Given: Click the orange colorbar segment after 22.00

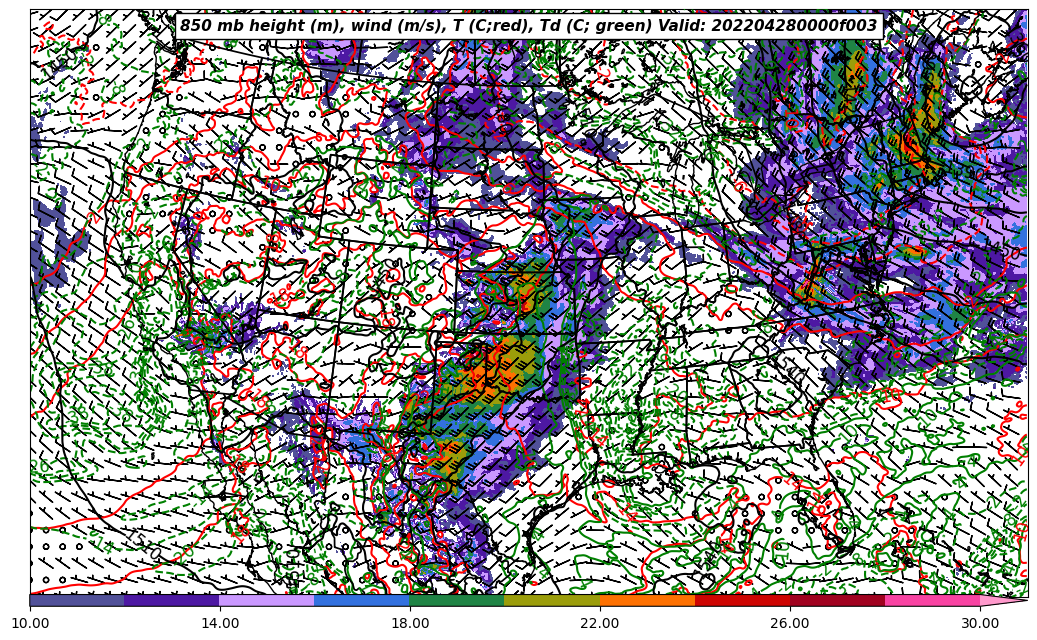Looking at the screenshot, I should pos(647,600).
